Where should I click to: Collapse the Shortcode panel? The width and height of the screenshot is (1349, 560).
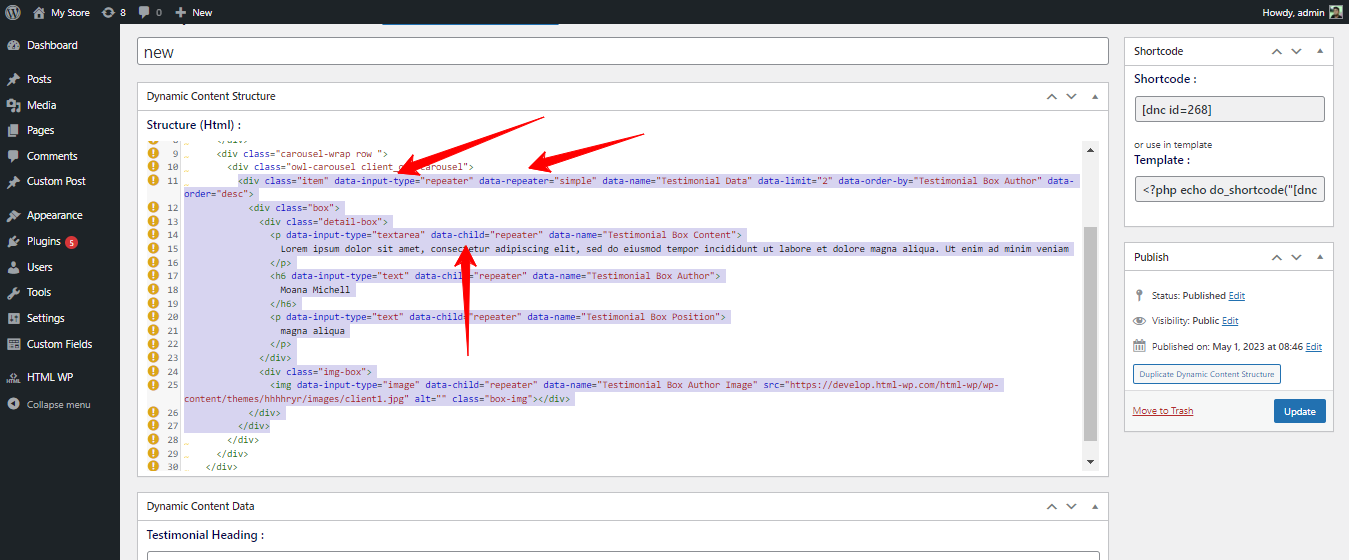pyautogui.click(x=1319, y=51)
